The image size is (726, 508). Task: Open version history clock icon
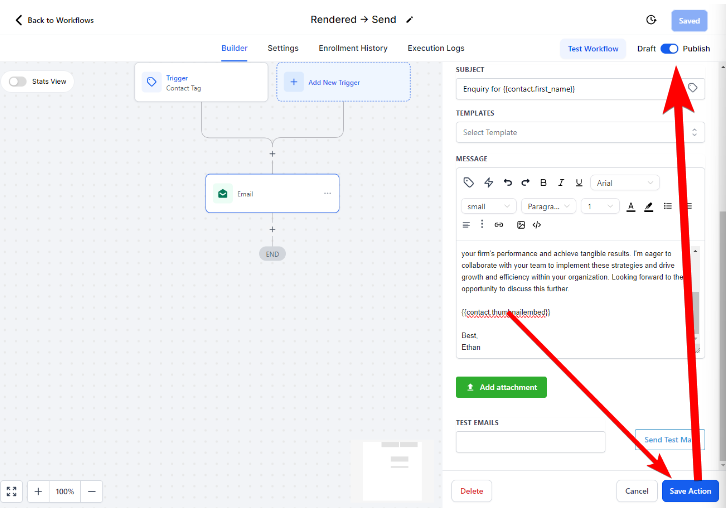pyautogui.click(x=651, y=20)
